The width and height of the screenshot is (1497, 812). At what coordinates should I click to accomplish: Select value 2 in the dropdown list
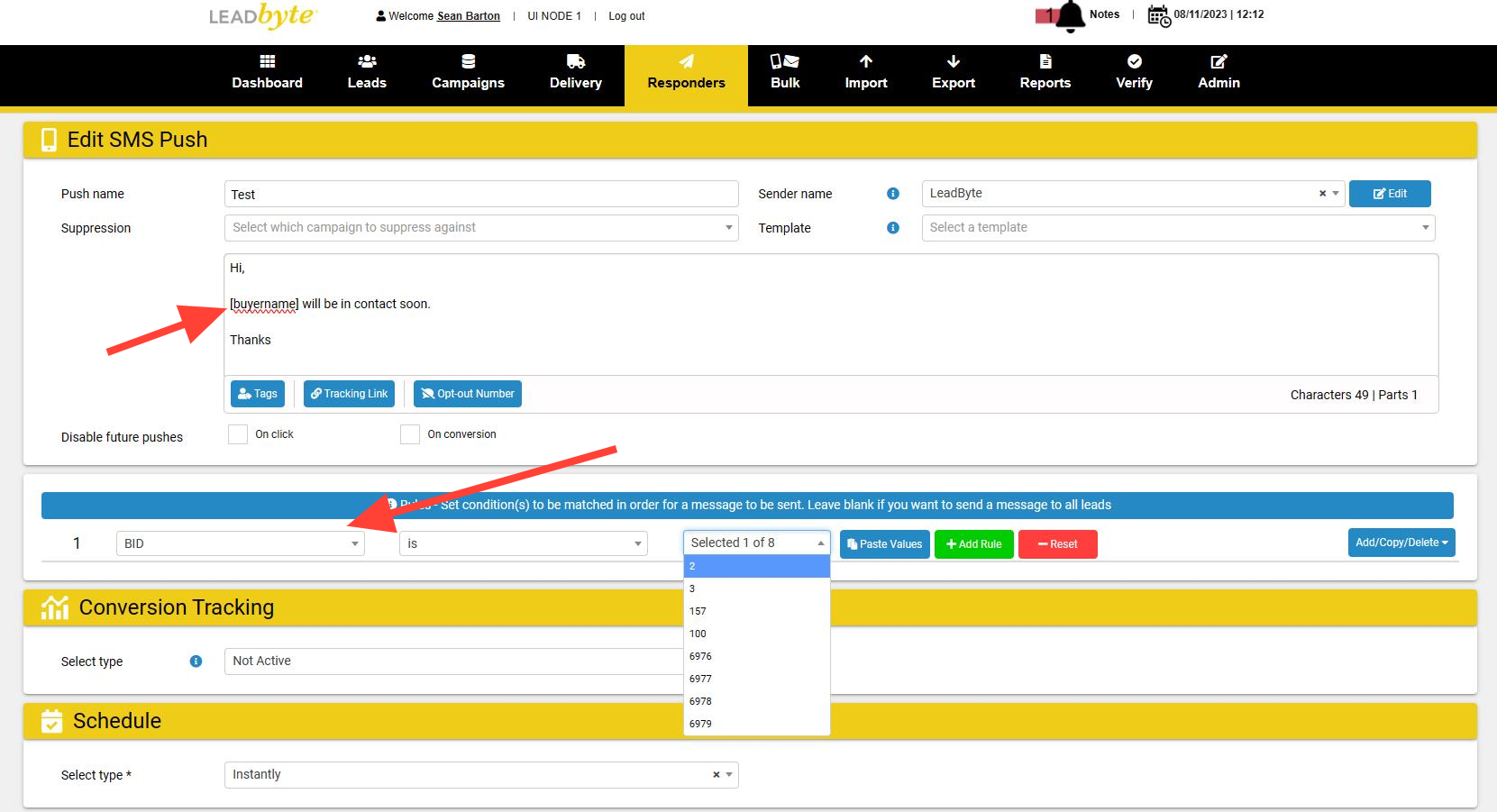[757, 566]
